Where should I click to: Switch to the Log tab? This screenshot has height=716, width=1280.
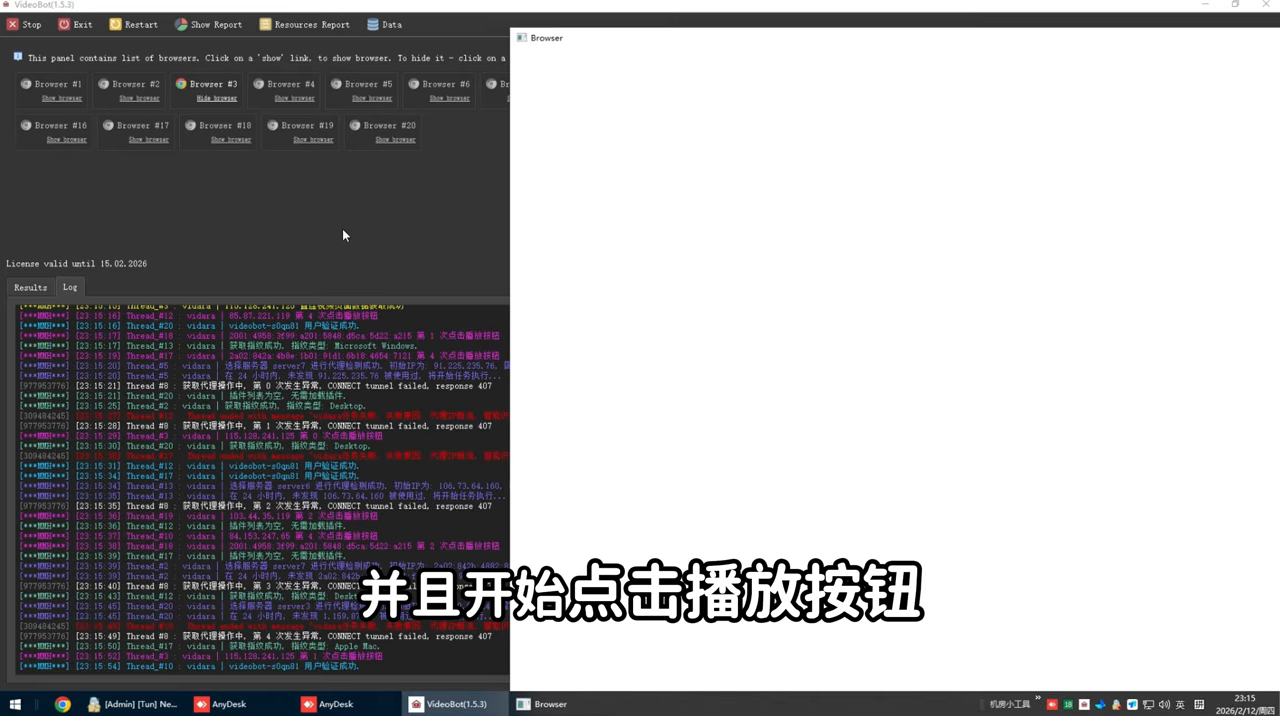(70, 287)
